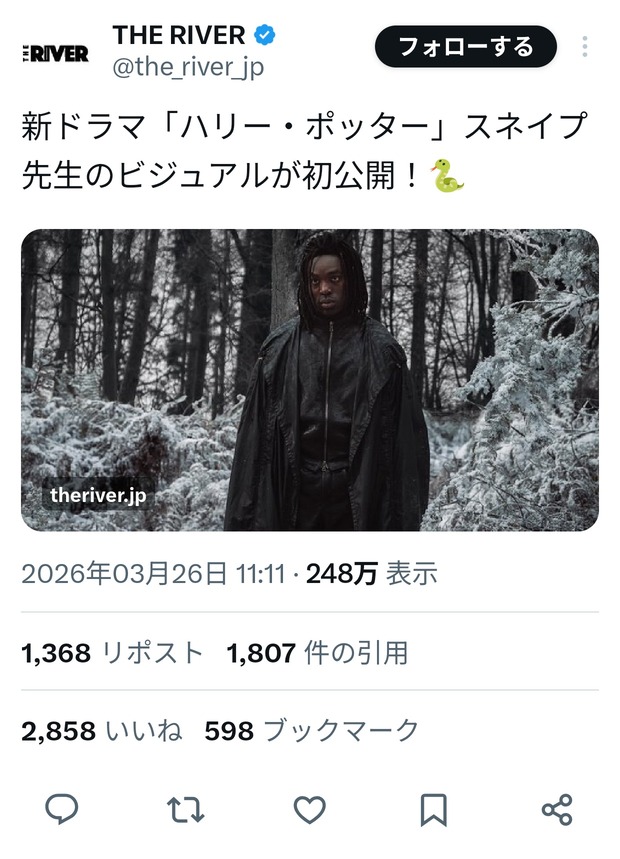Click the 2026年03月26日 11:11 timestamp

click(154, 574)
